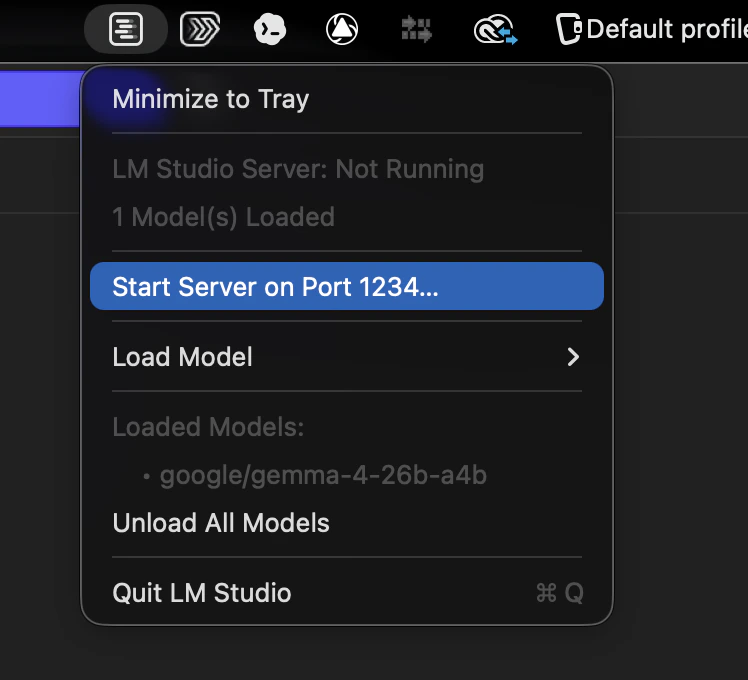Open the triple-chevron menu bar icon
The width and height of the screenshot is (748, 680).
click(200, 29)
